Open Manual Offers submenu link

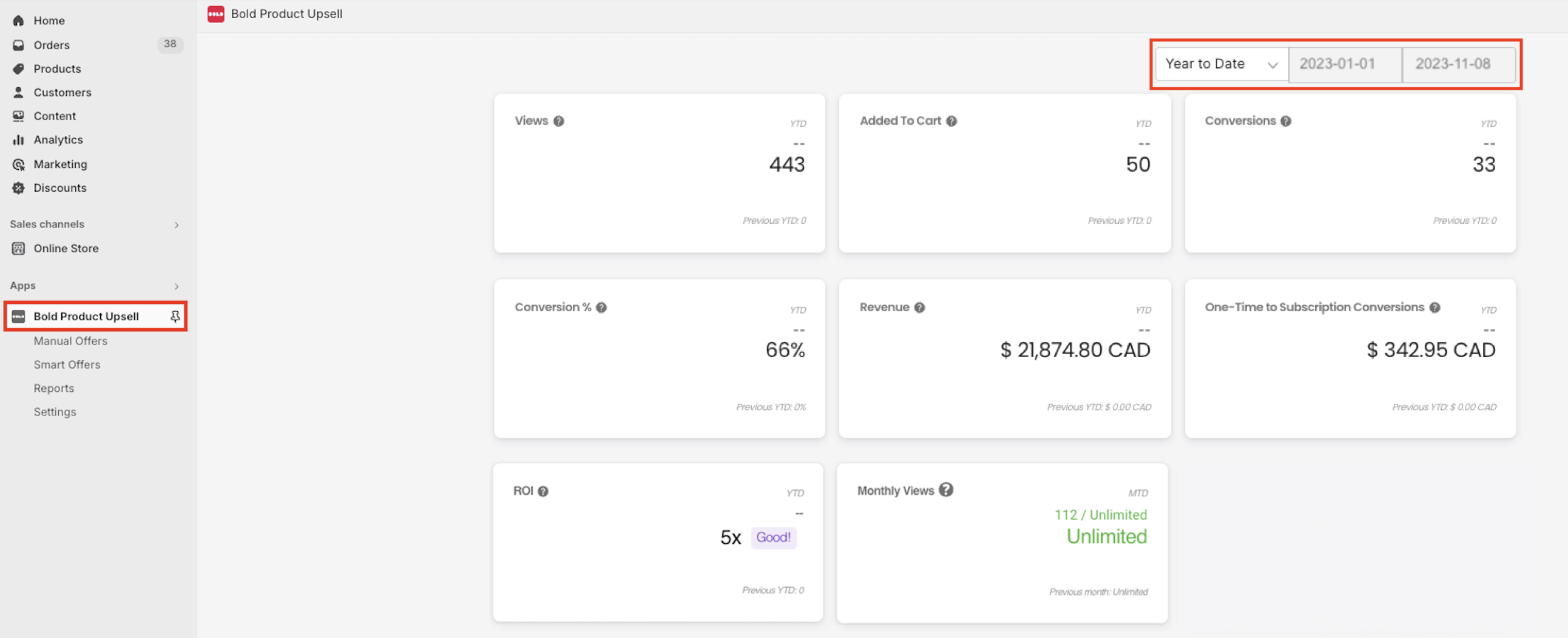point(70,341)
